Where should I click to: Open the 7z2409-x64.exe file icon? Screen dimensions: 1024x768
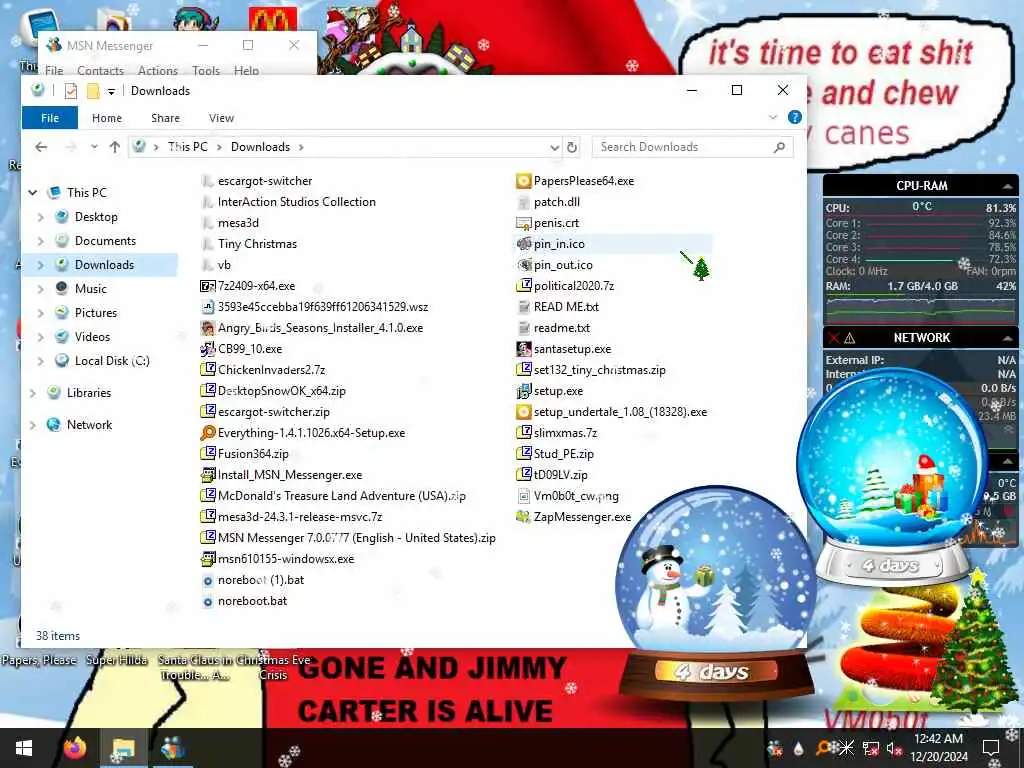pos(207,286)
